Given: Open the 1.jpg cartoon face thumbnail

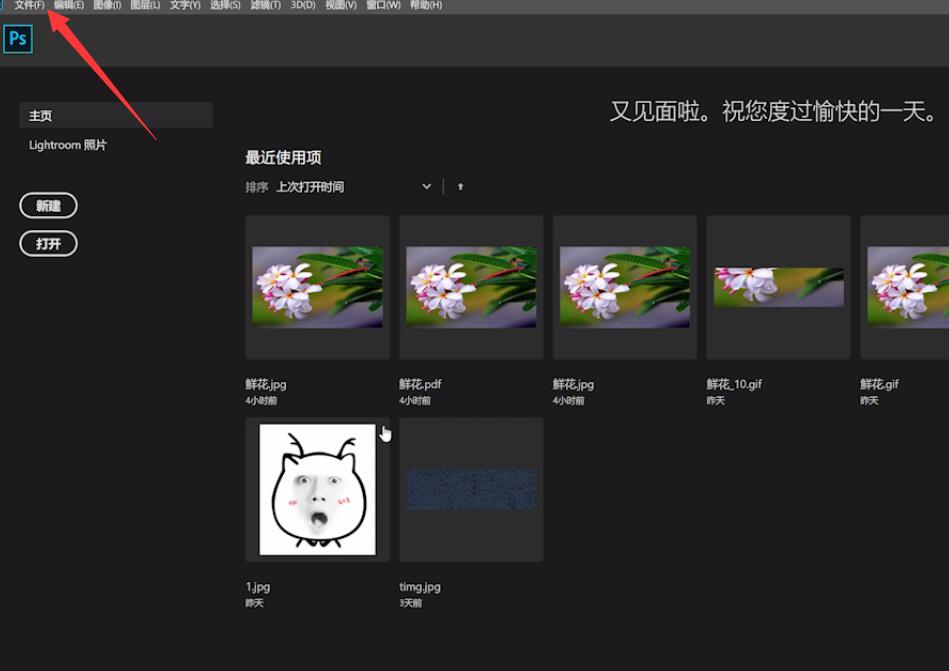Looking at the screenshot, I should [317, 489].
